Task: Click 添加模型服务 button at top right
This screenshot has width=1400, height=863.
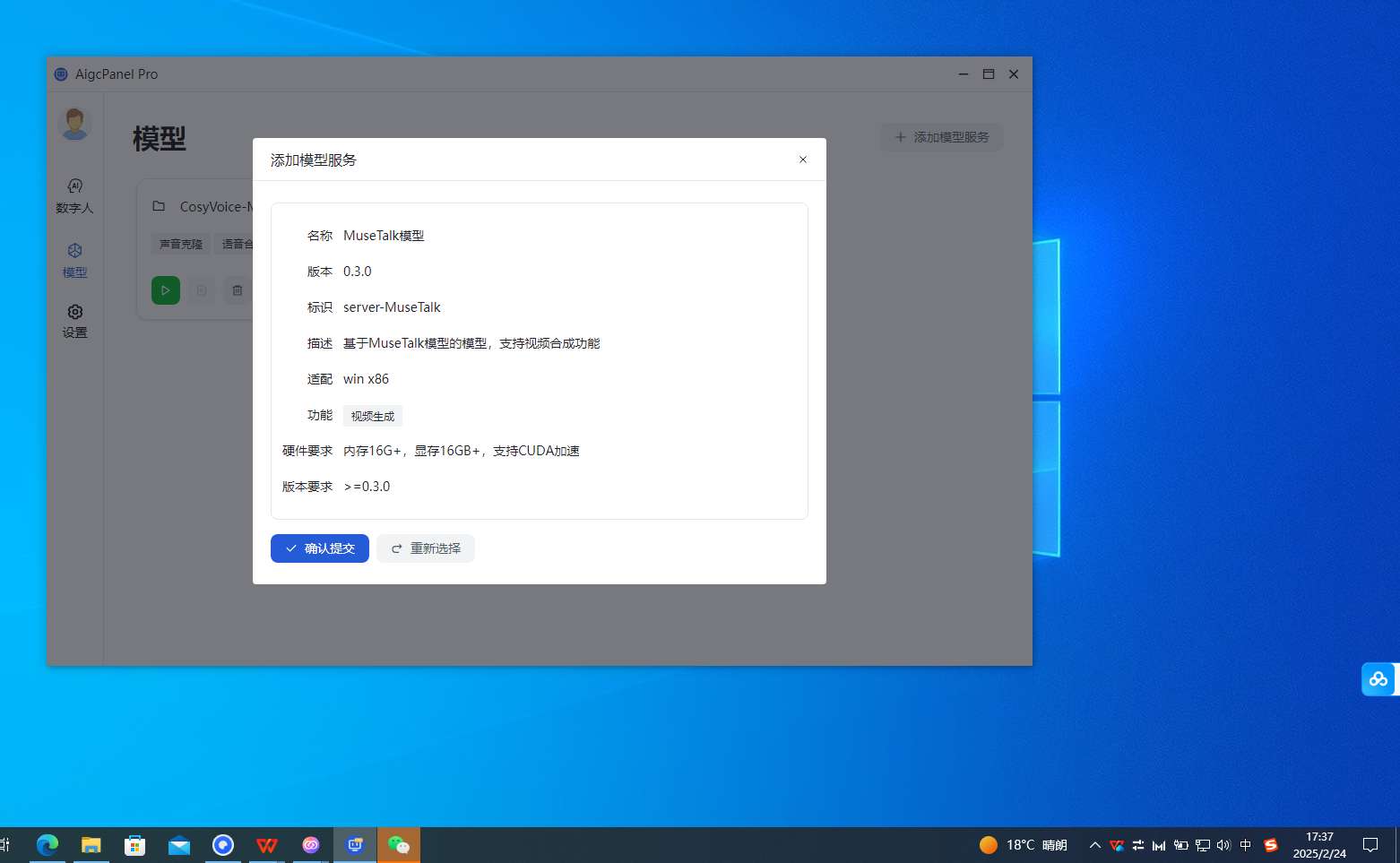Action: 942,137
